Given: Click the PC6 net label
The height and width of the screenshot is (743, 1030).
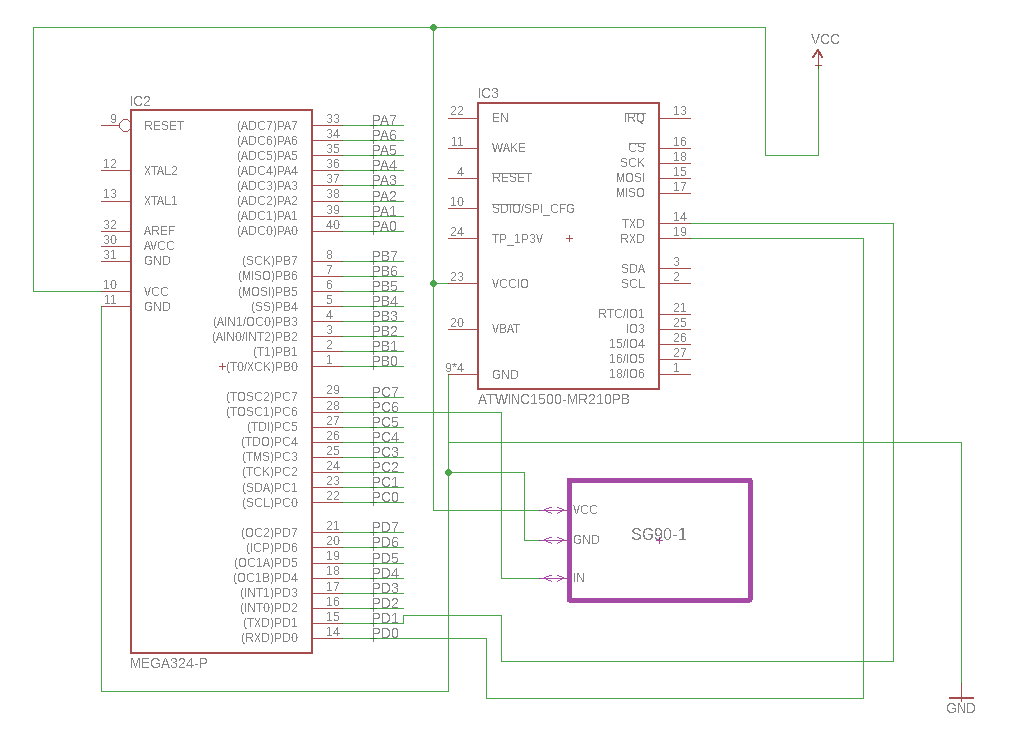Looking at the screenshot, I should coord(386,407).
